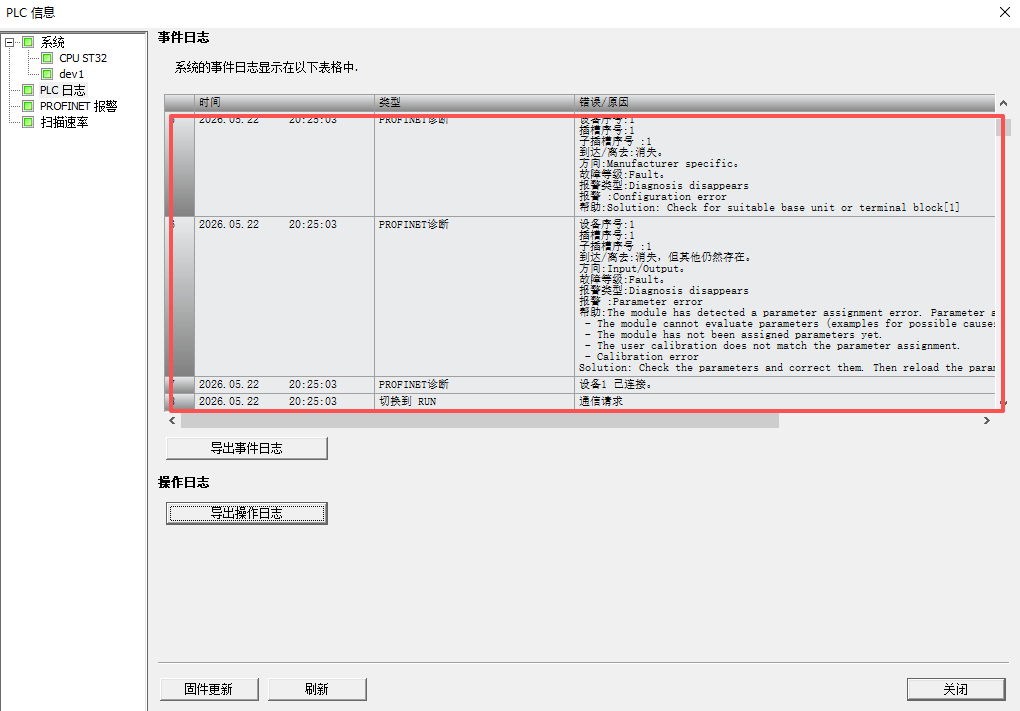This screenshot has width=1020, height=711.
Task: Refresh the log with the 刷新 button
Action: 317,690
